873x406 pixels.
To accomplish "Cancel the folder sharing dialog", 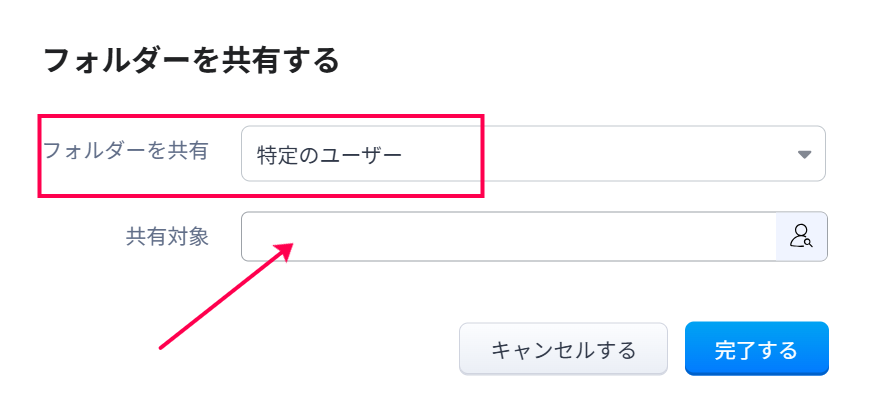I will pyautogui.click(x=563, y=349).
